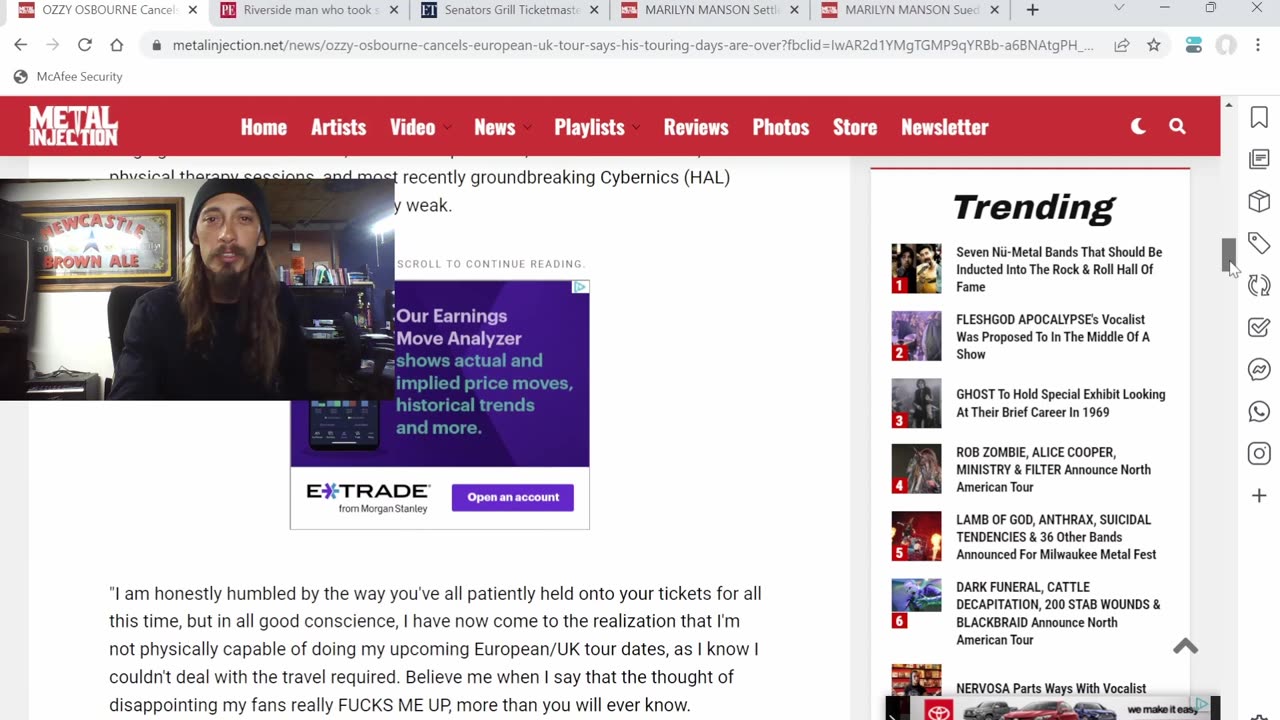
Task: Open the Artists menu item
Action: [338, 127]
